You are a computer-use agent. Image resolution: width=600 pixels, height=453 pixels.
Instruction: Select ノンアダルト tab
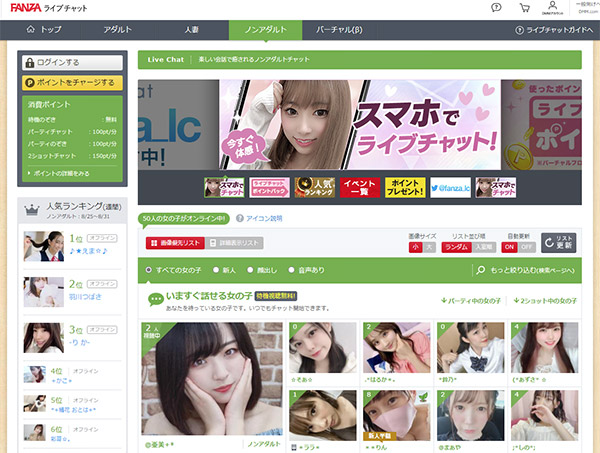click(x=266, y=30)
